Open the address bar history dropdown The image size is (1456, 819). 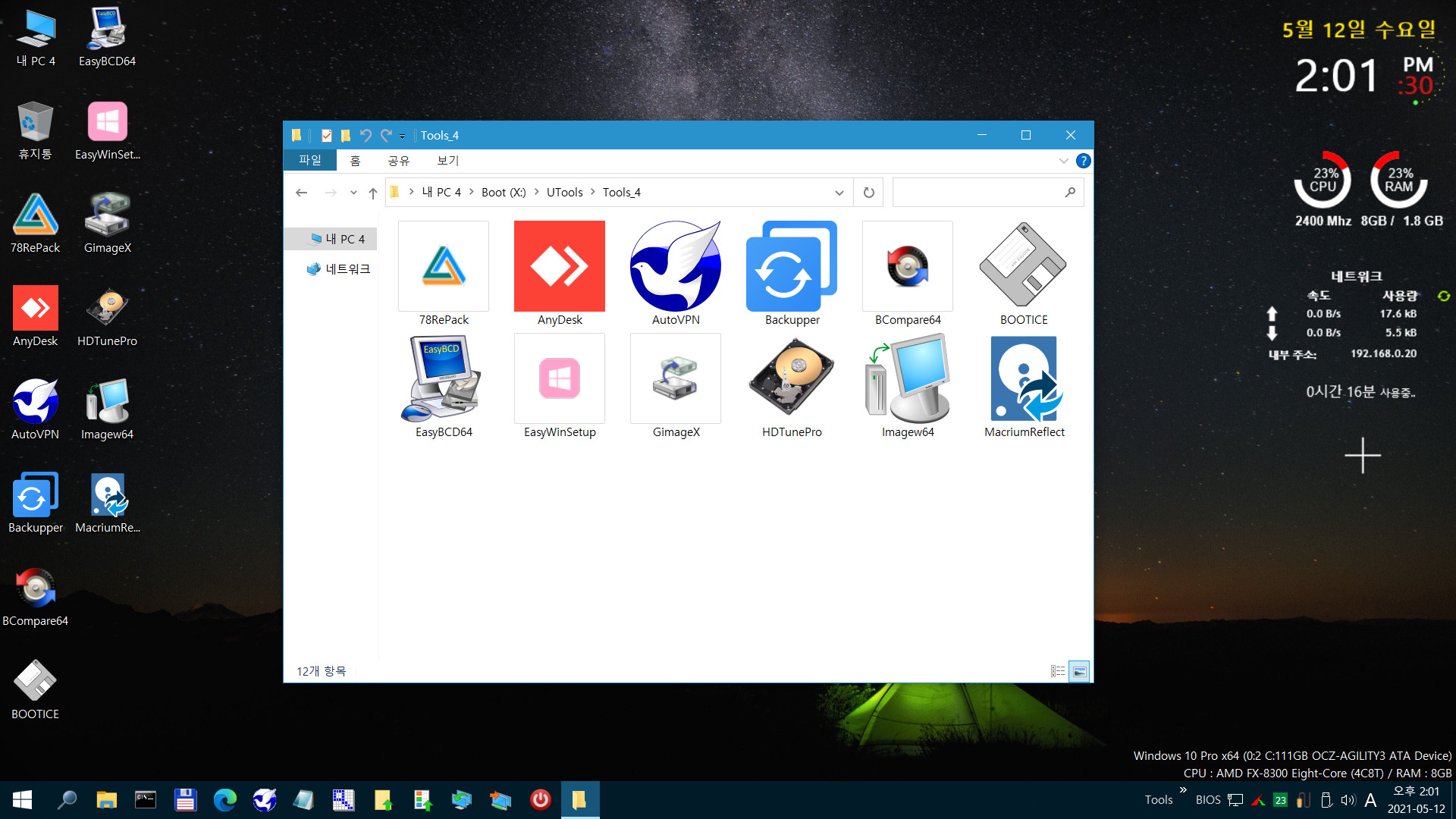[839, 193]
